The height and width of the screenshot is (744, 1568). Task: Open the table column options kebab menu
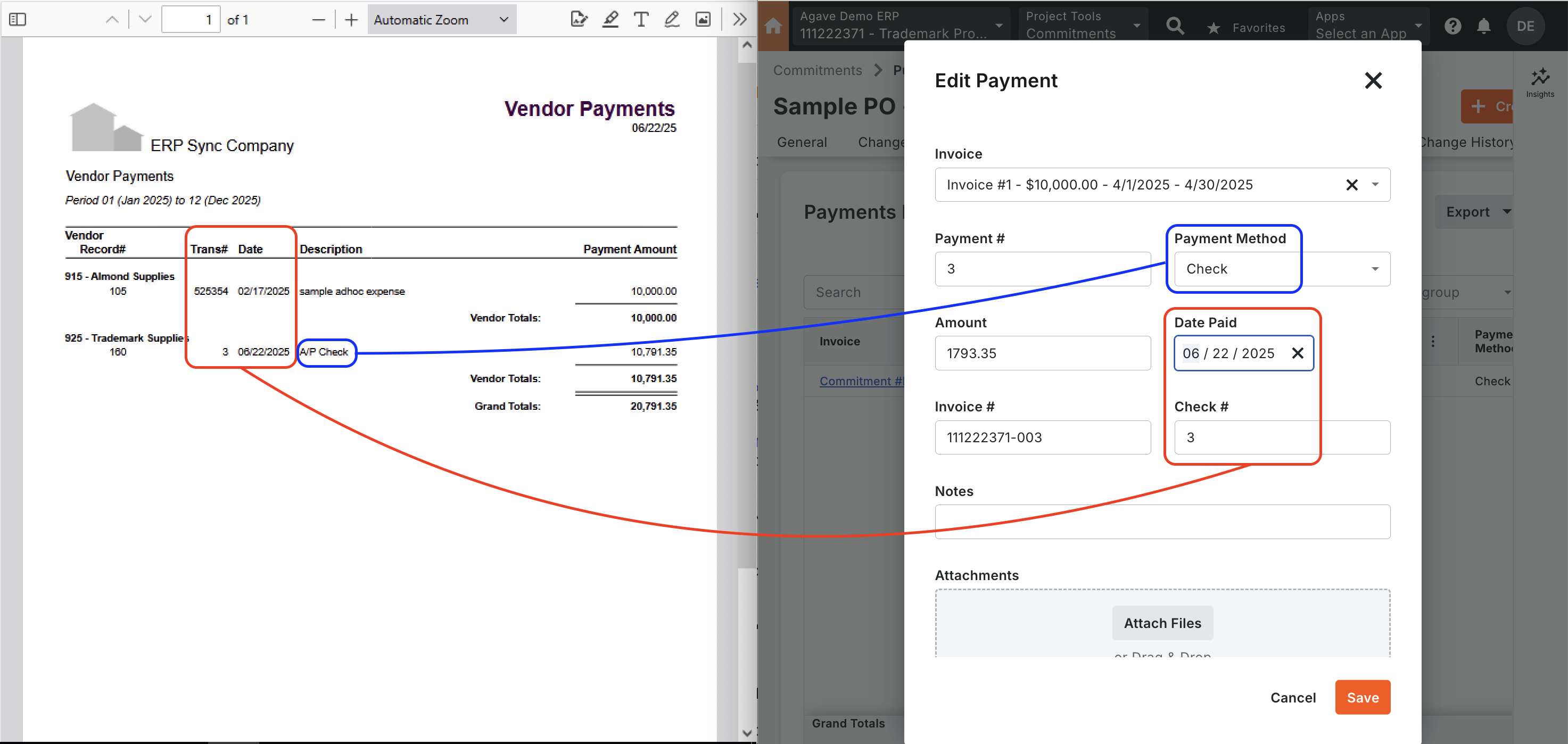1432,342
